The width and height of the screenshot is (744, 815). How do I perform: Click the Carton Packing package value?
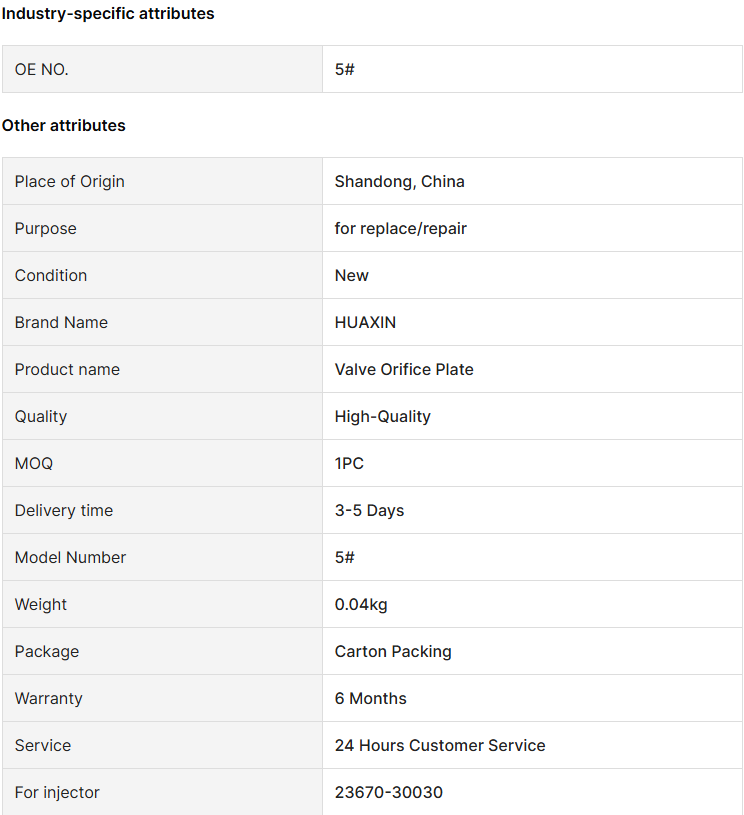pos(393,651)
